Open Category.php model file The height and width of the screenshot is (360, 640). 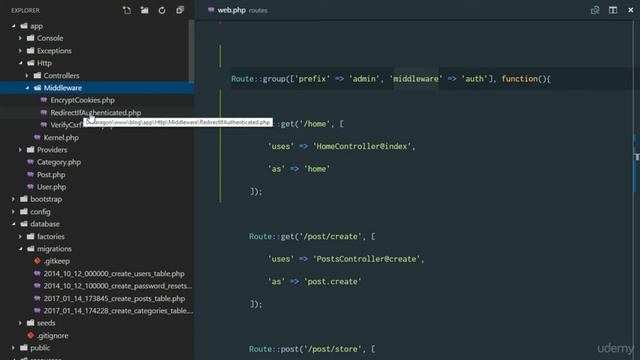coord(59,162)
